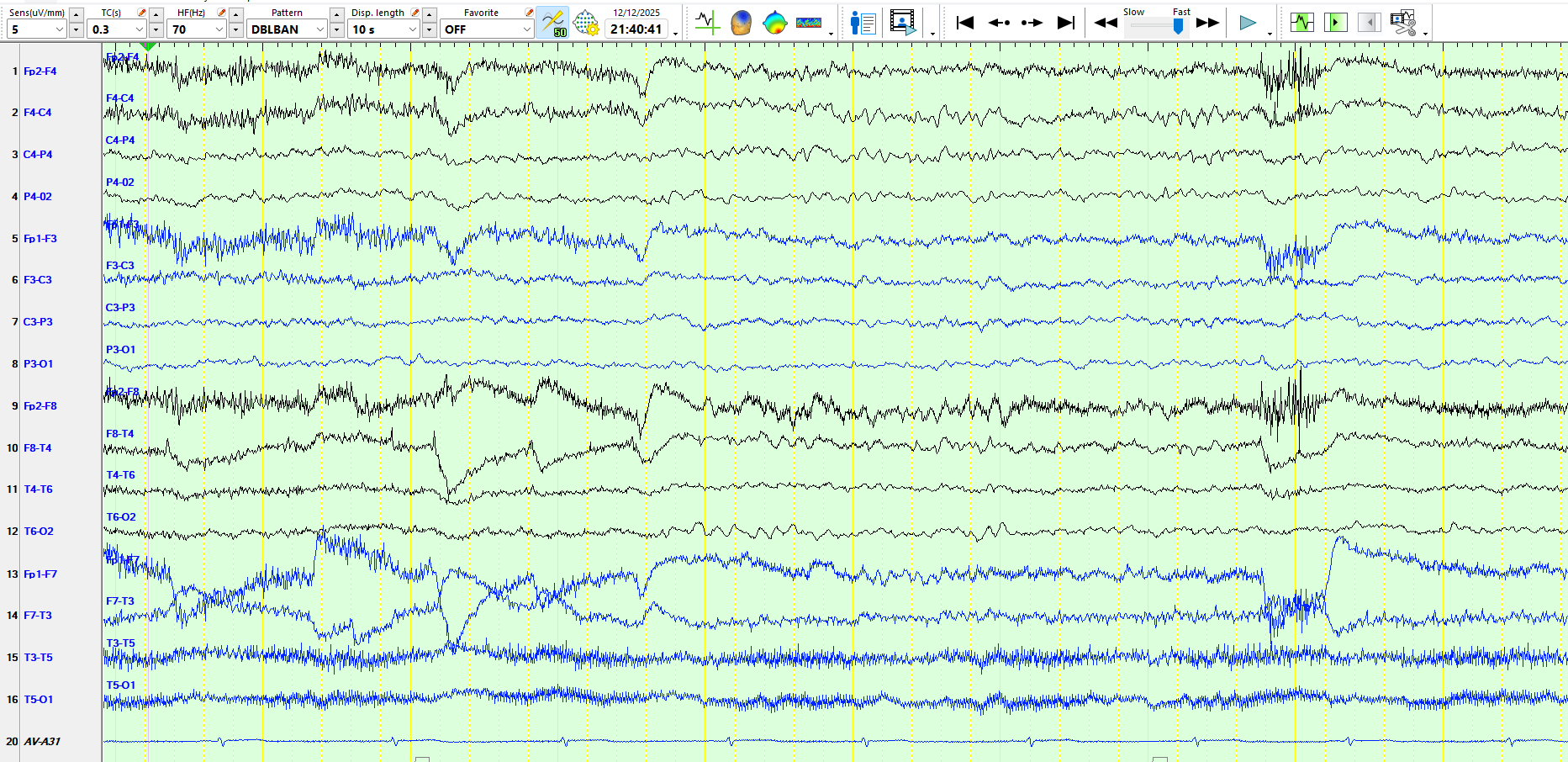The image size is (1568, 762).
Task: Start playback with the blue play button
Action: point(1248,23)
